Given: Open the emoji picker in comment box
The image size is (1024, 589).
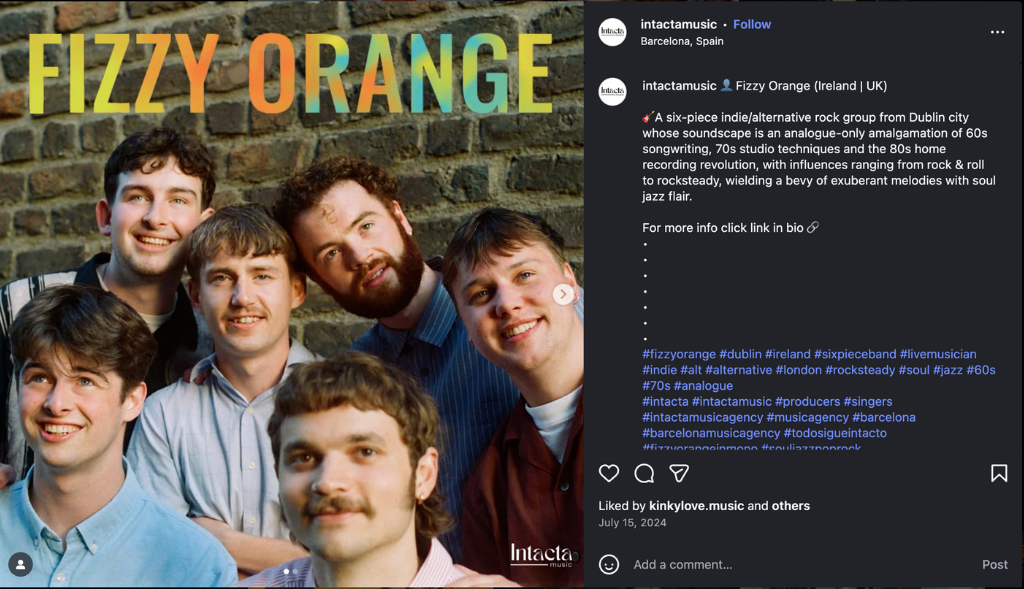Looking at the screenshot, I should tap(609, 564).
